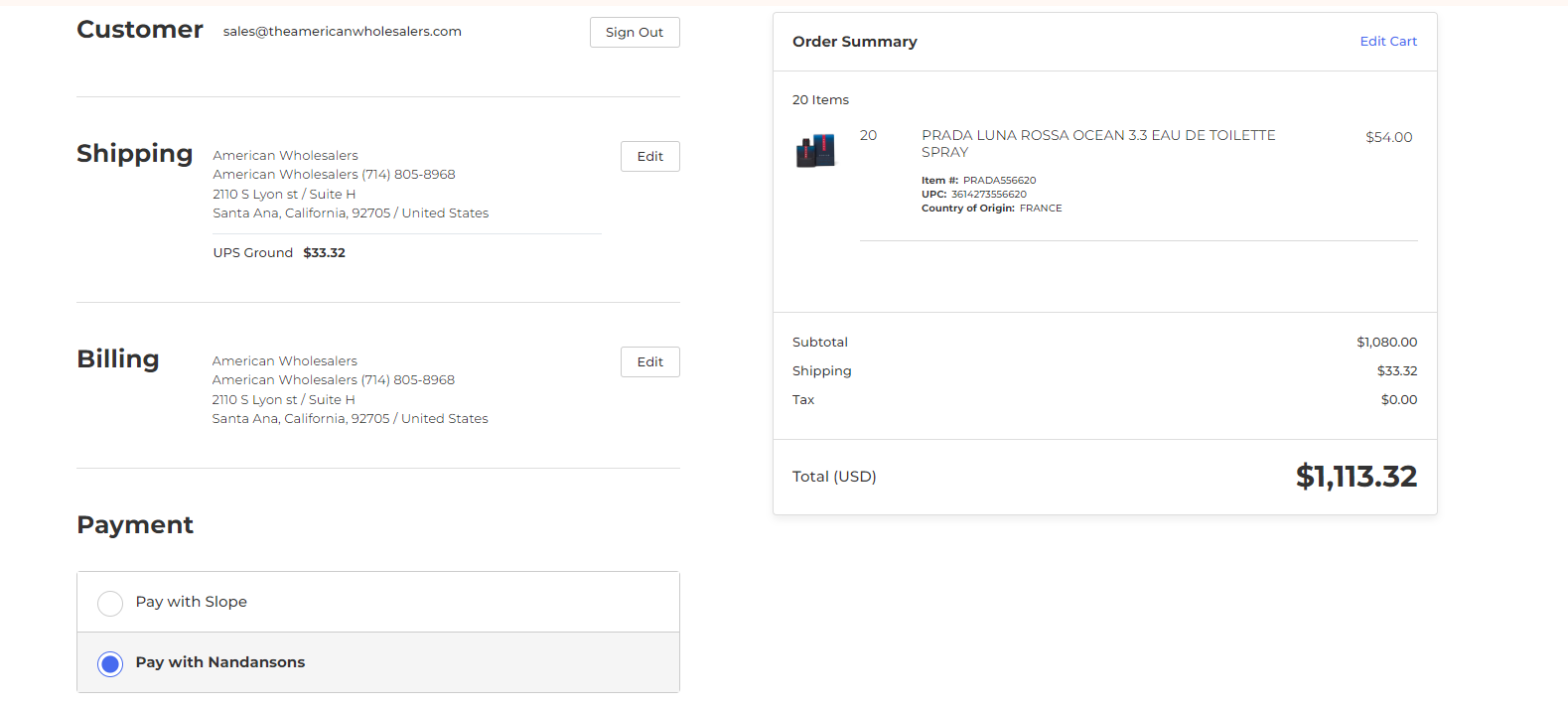The image size is (1568, 707).
Task: Click the Payment section heading
Action: point(135,524)
